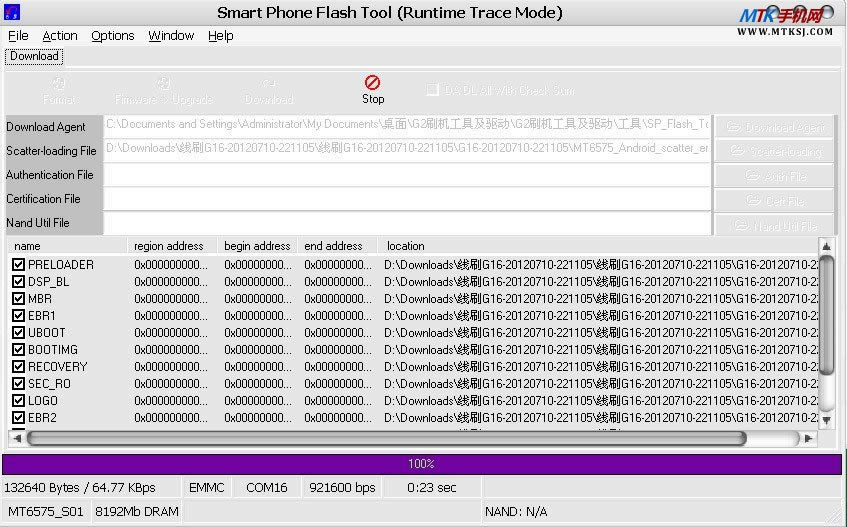Open the Options menu
The width and height of the screenshot is (847, 527).
tap(112, 36)
